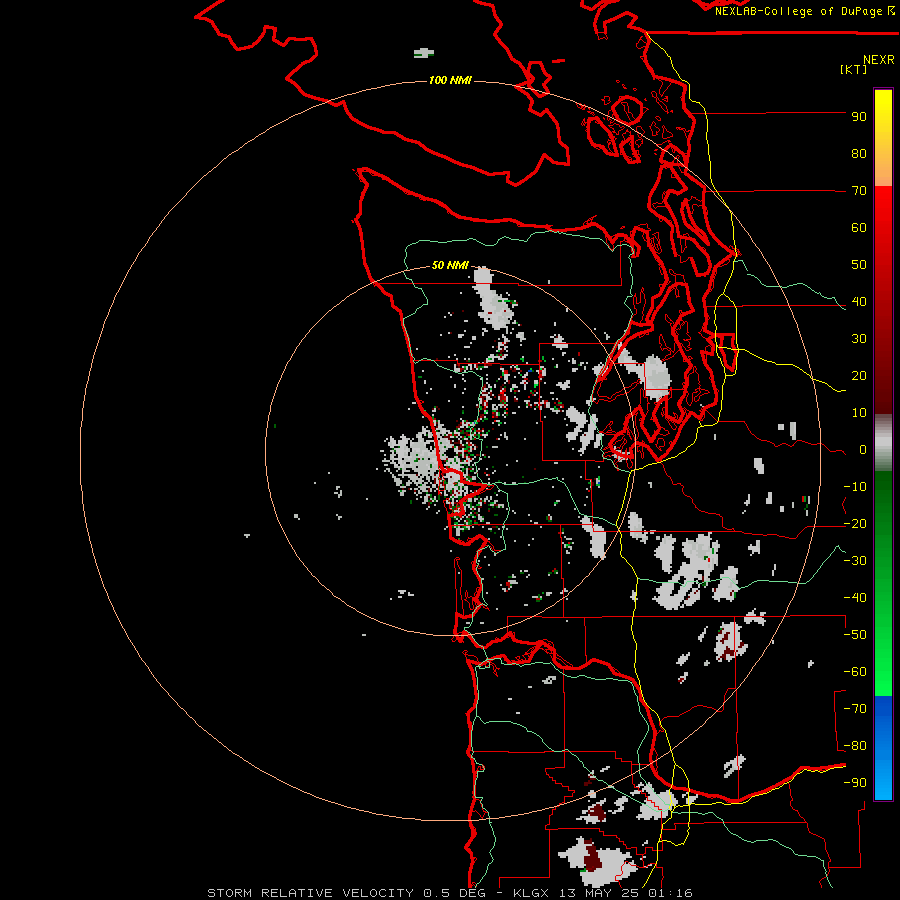This screenshot has width=900, height=900.
Task: Click the -60 knot scale value
Action: coord(855,672)
